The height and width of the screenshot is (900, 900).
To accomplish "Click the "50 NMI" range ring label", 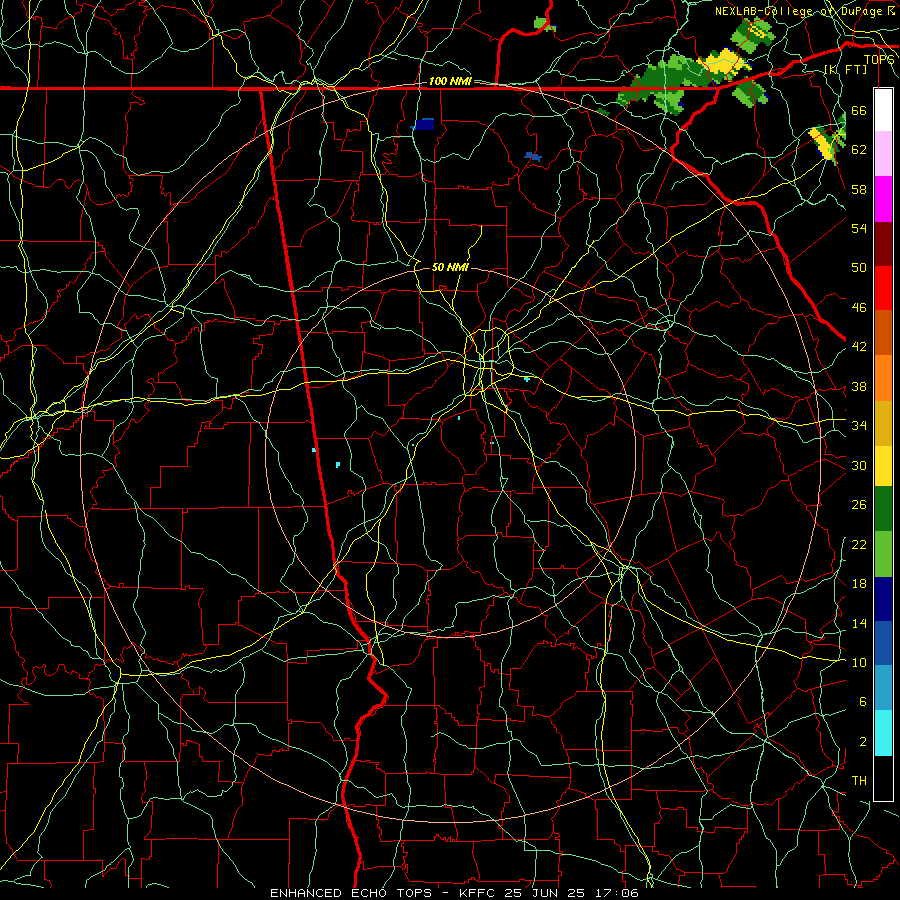I will tap(450, 267).
